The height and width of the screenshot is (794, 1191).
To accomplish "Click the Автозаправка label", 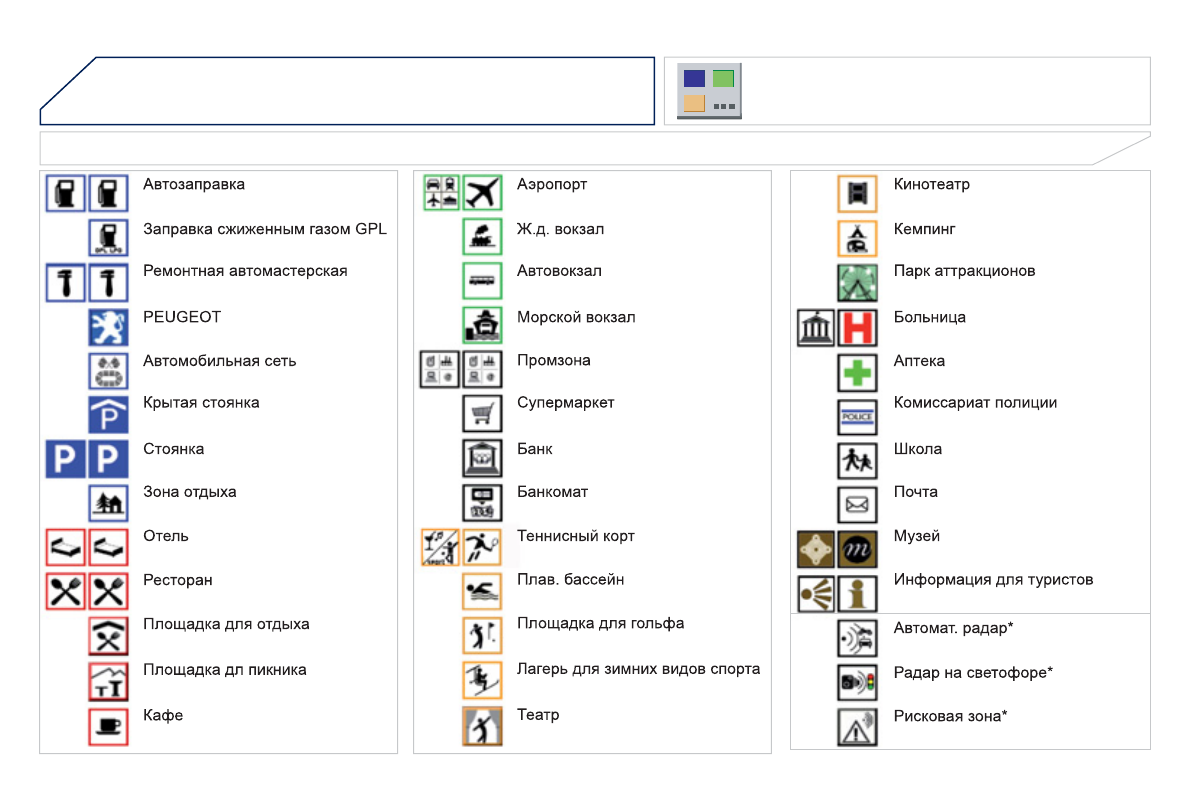I will [x=194, y=185].
